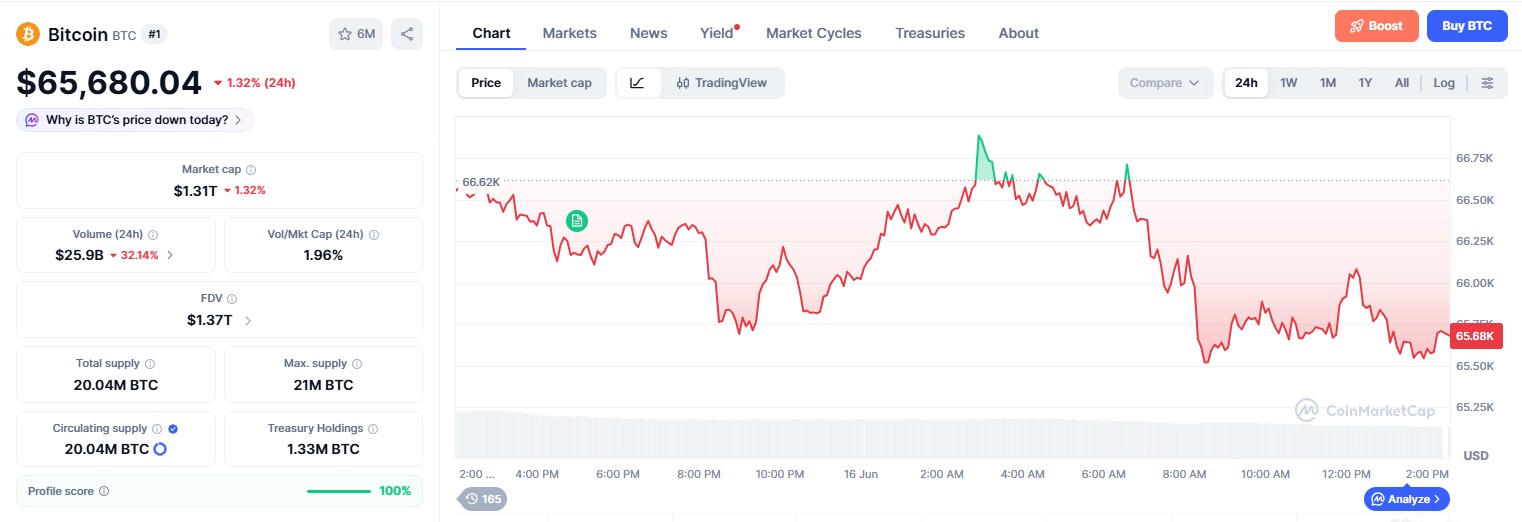Click the red 65.68K current price tag

coord(1475,336)
